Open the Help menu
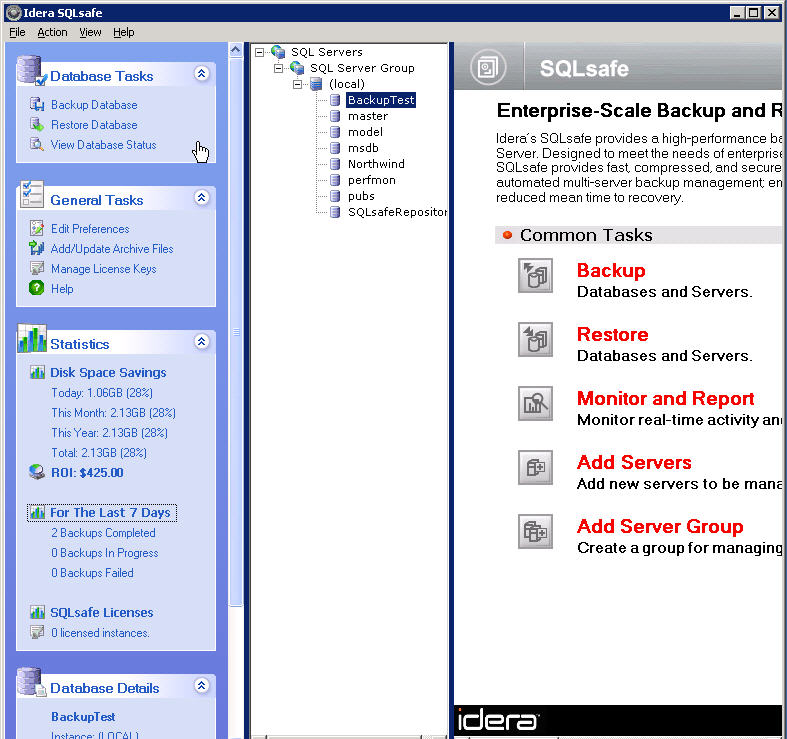 point(123,32)
